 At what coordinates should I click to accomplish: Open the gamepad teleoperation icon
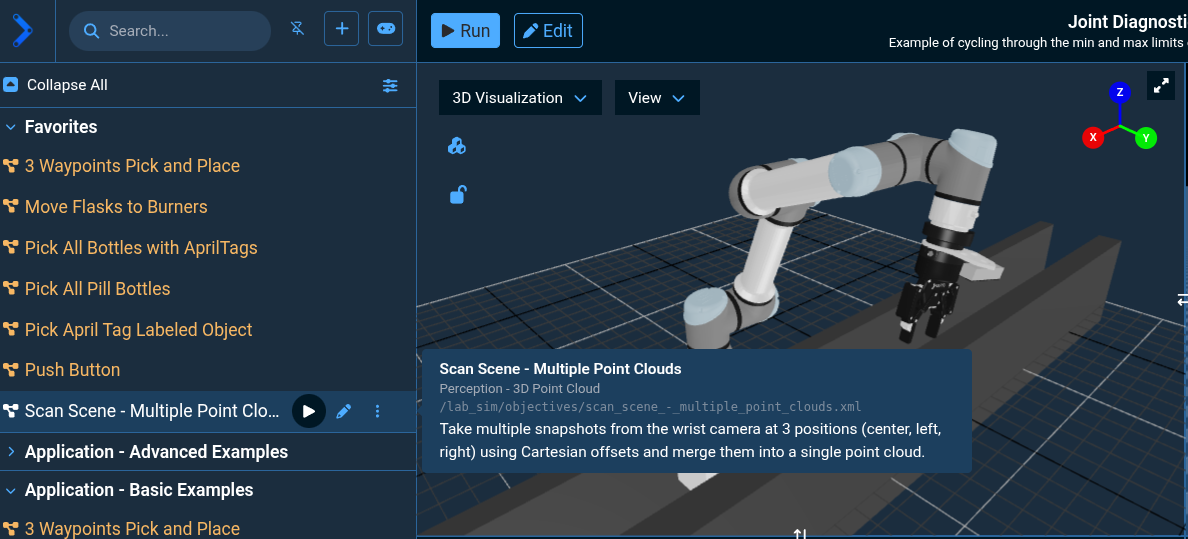click(x=385, y=30)
